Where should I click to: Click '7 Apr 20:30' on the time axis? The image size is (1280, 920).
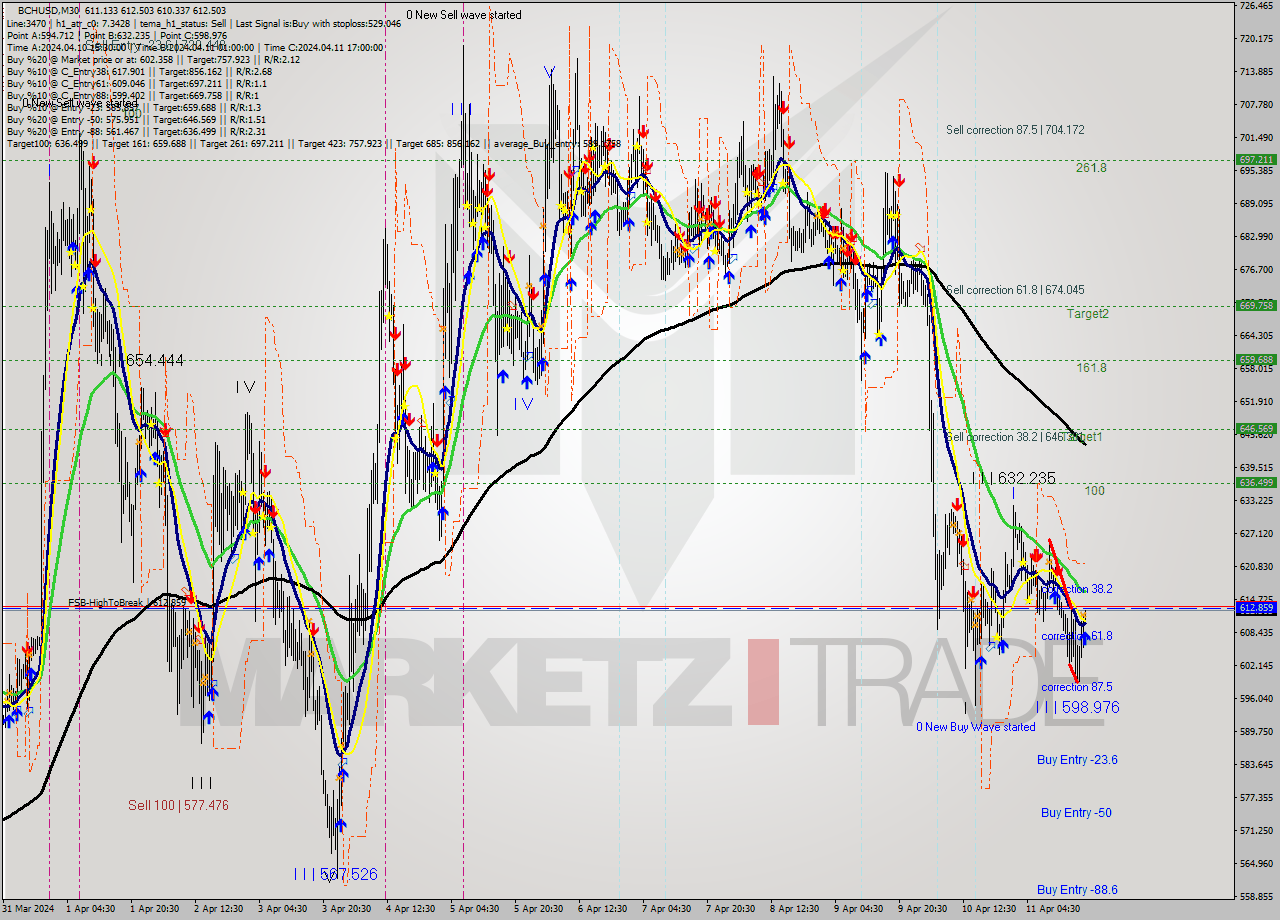pos(730,909)
